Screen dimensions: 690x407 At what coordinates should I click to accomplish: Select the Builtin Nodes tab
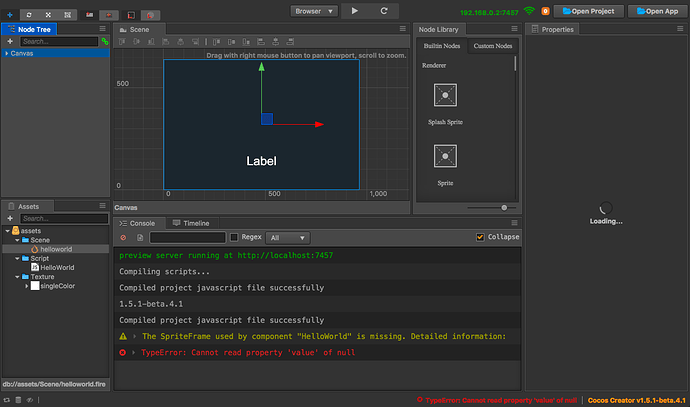442,46
